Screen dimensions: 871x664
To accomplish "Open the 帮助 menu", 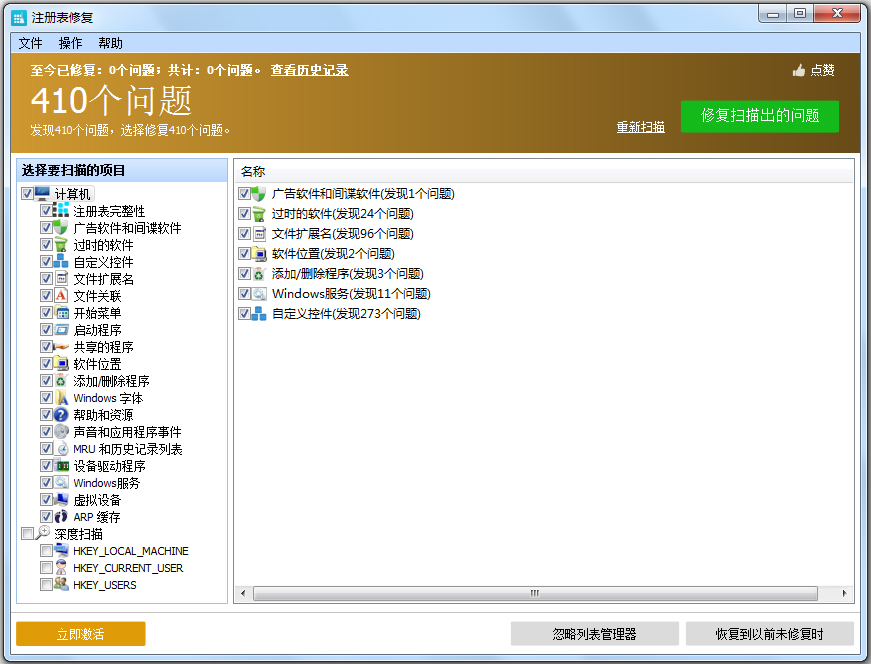I will 110,42.
